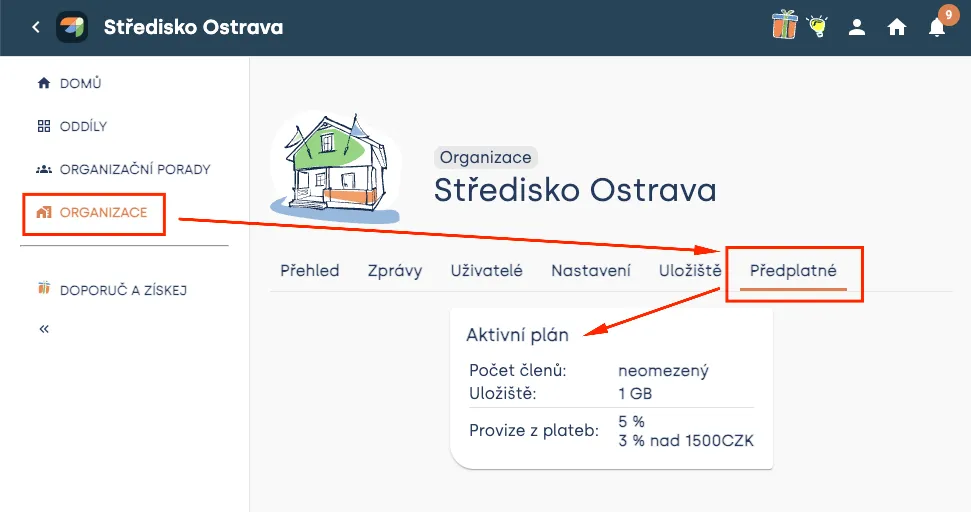Screen dimensions: 971x512
Task: Switch to the Přehled tab
Action: click(310, 271)
